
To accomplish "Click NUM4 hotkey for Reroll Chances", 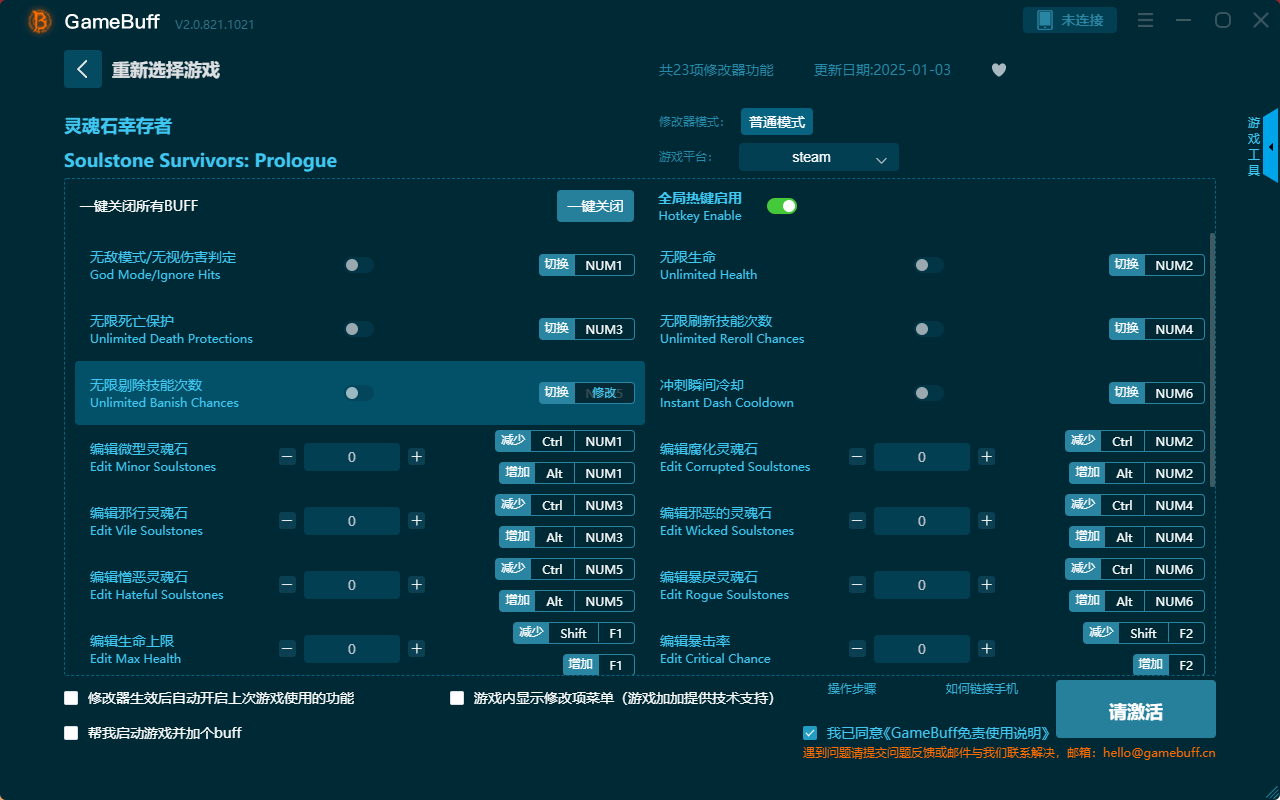I will 1174,329.
